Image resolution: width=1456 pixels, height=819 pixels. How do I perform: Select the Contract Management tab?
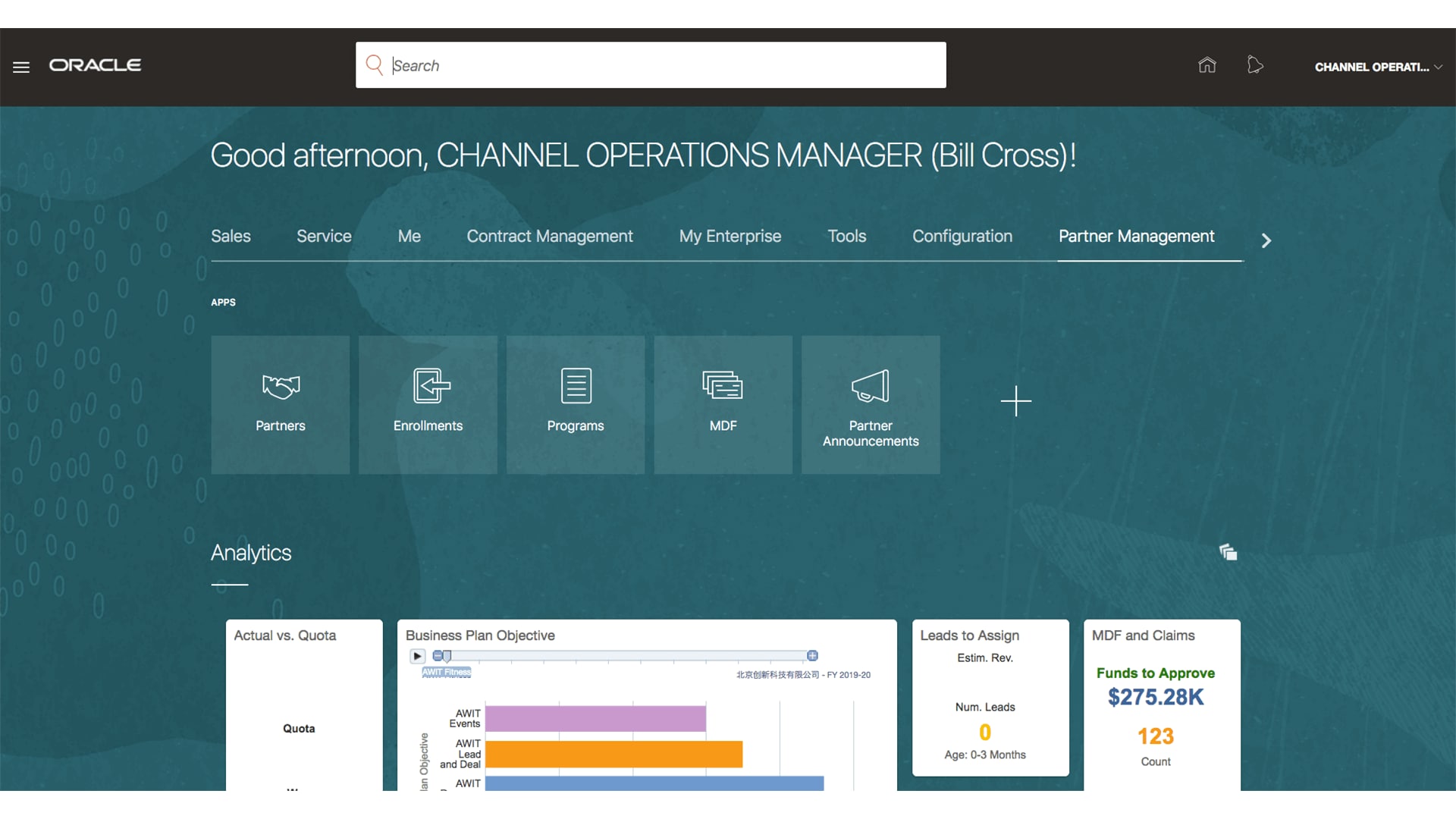pyautogui.click(x=549, y=237)
